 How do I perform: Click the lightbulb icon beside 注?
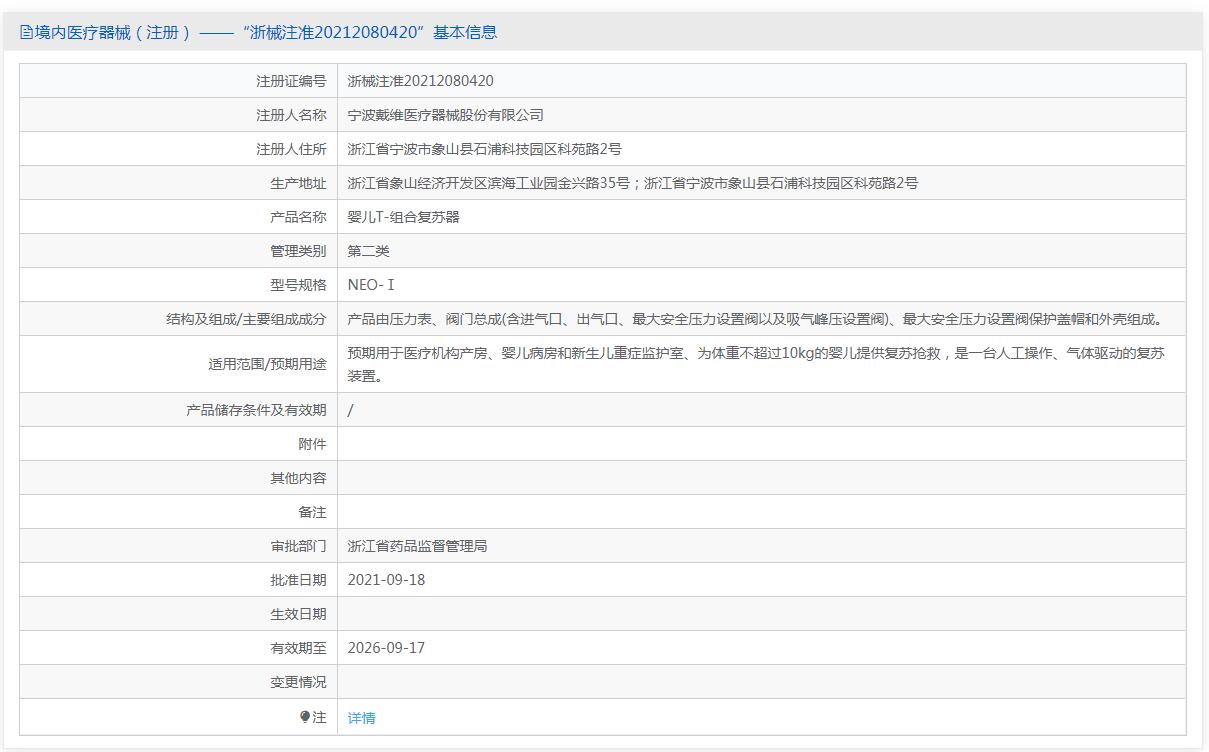(x=305, y=717)
